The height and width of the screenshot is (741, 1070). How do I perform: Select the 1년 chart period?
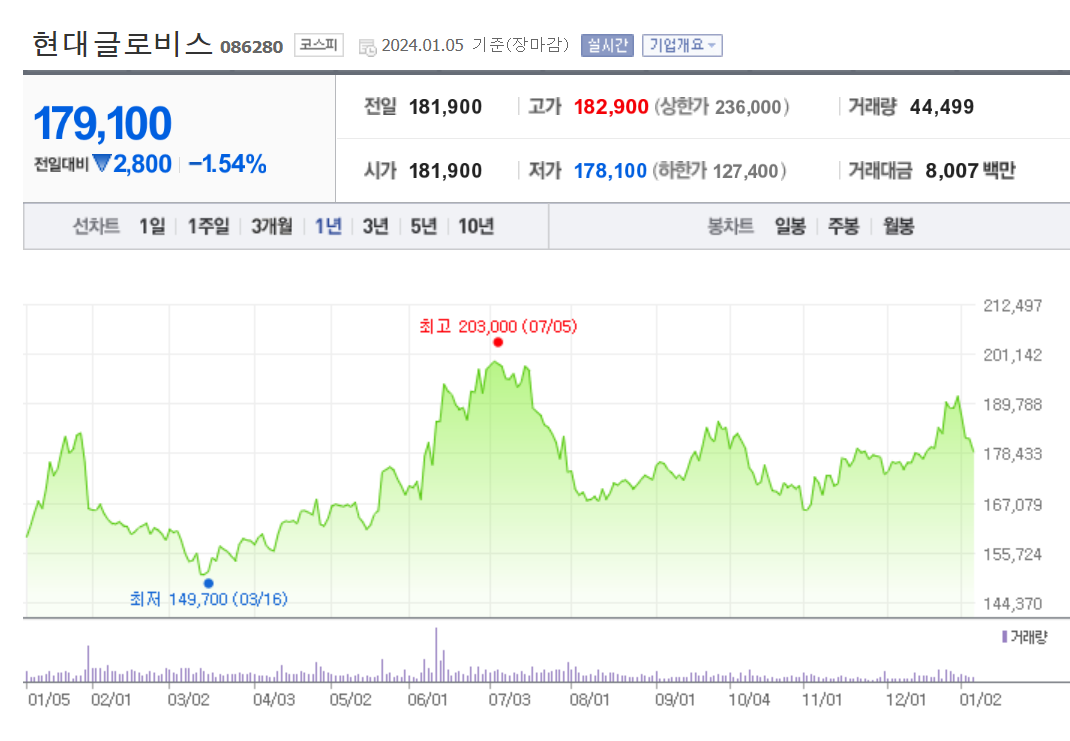pyautogui.click(x=328, y=226)
